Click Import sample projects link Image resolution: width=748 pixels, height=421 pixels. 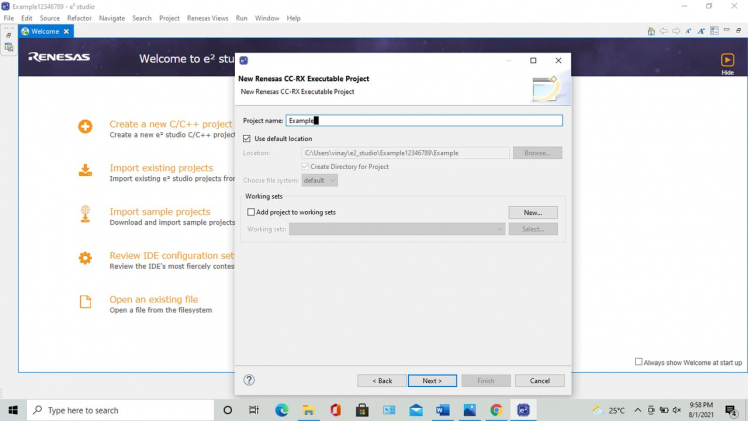pyautogui.click(x=160, y=212)
